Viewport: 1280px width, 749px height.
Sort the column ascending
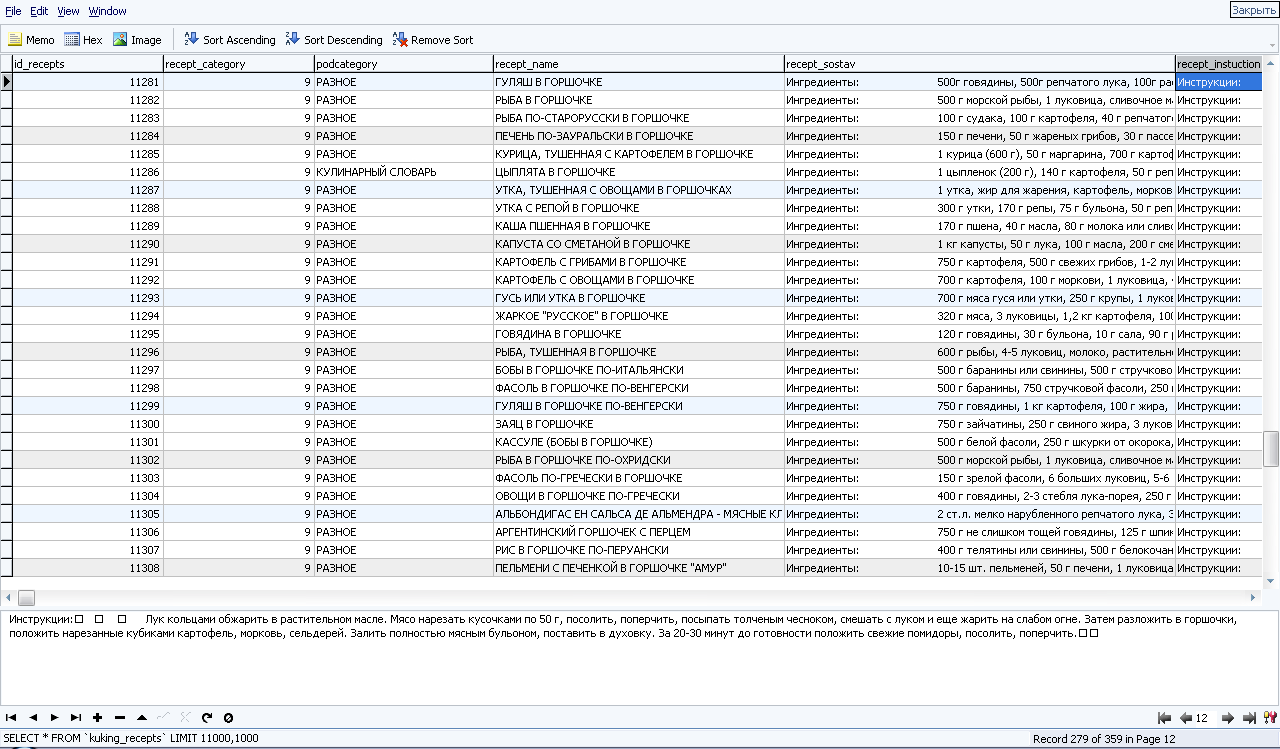pos(229,40)
